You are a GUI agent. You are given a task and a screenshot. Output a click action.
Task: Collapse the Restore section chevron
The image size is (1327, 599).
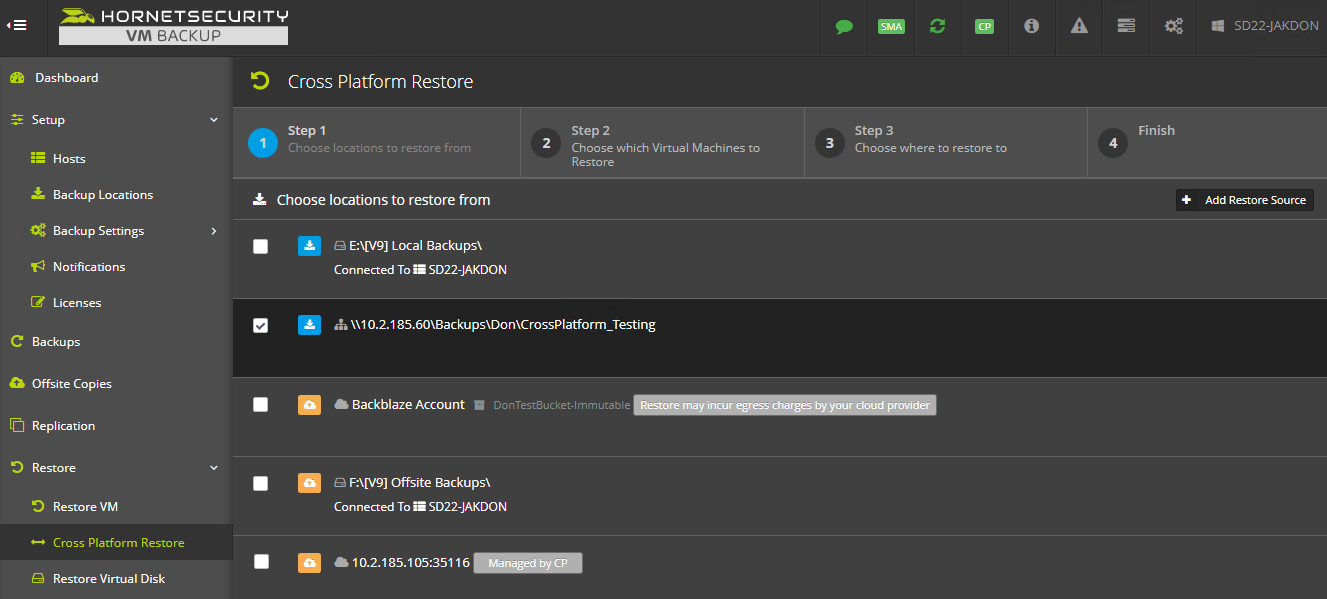point(214,468)
